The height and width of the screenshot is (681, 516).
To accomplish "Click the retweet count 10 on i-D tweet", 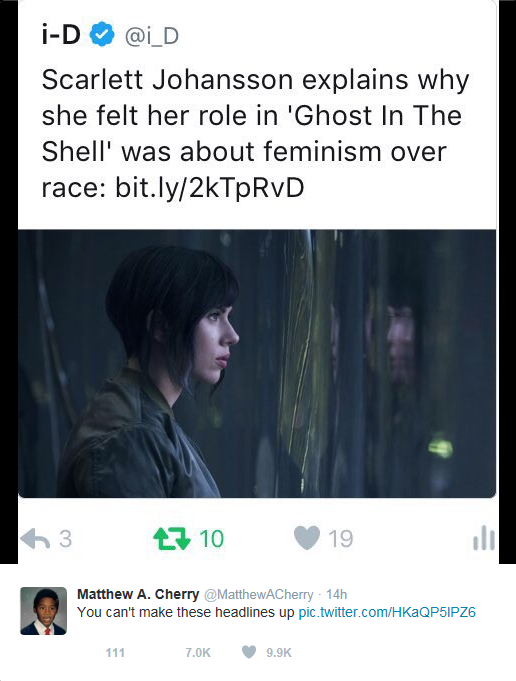I will 212,539.
